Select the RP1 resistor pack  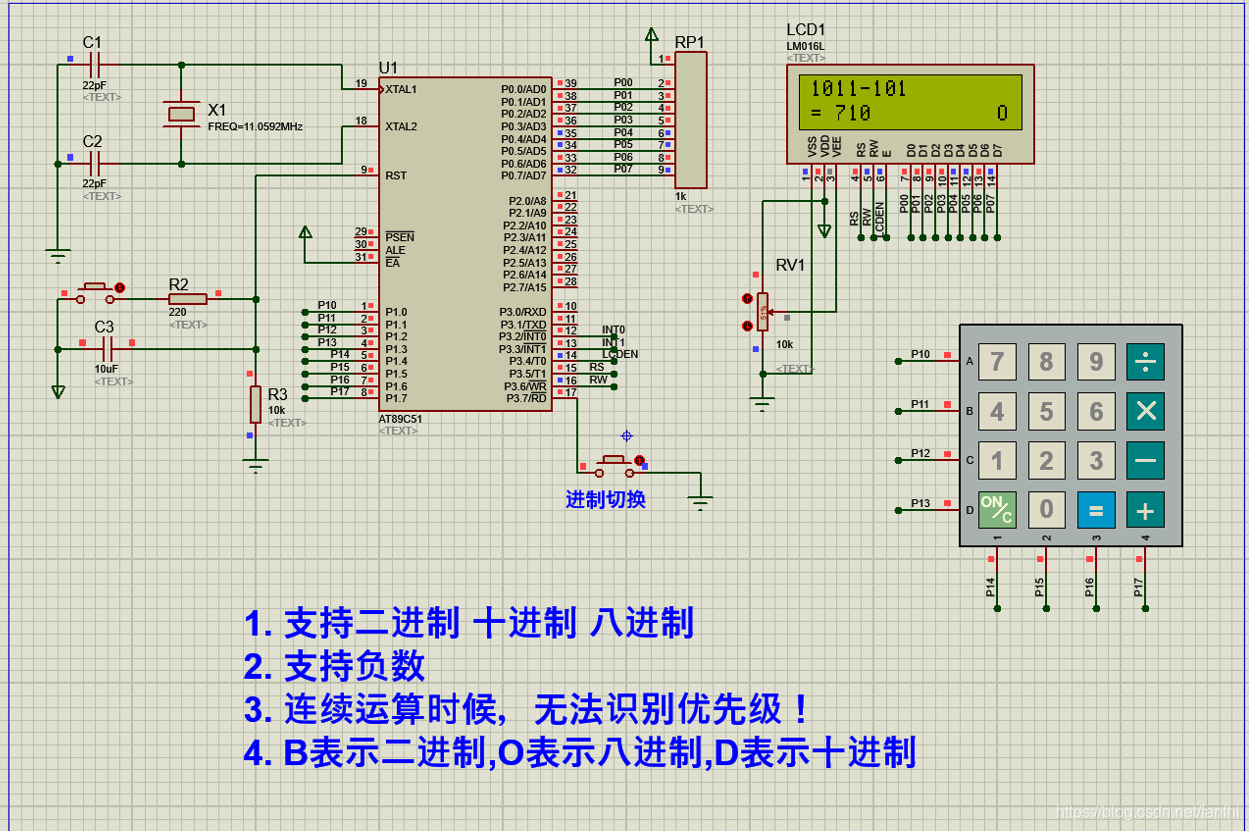pyautogui.click(x=692, y=120)
